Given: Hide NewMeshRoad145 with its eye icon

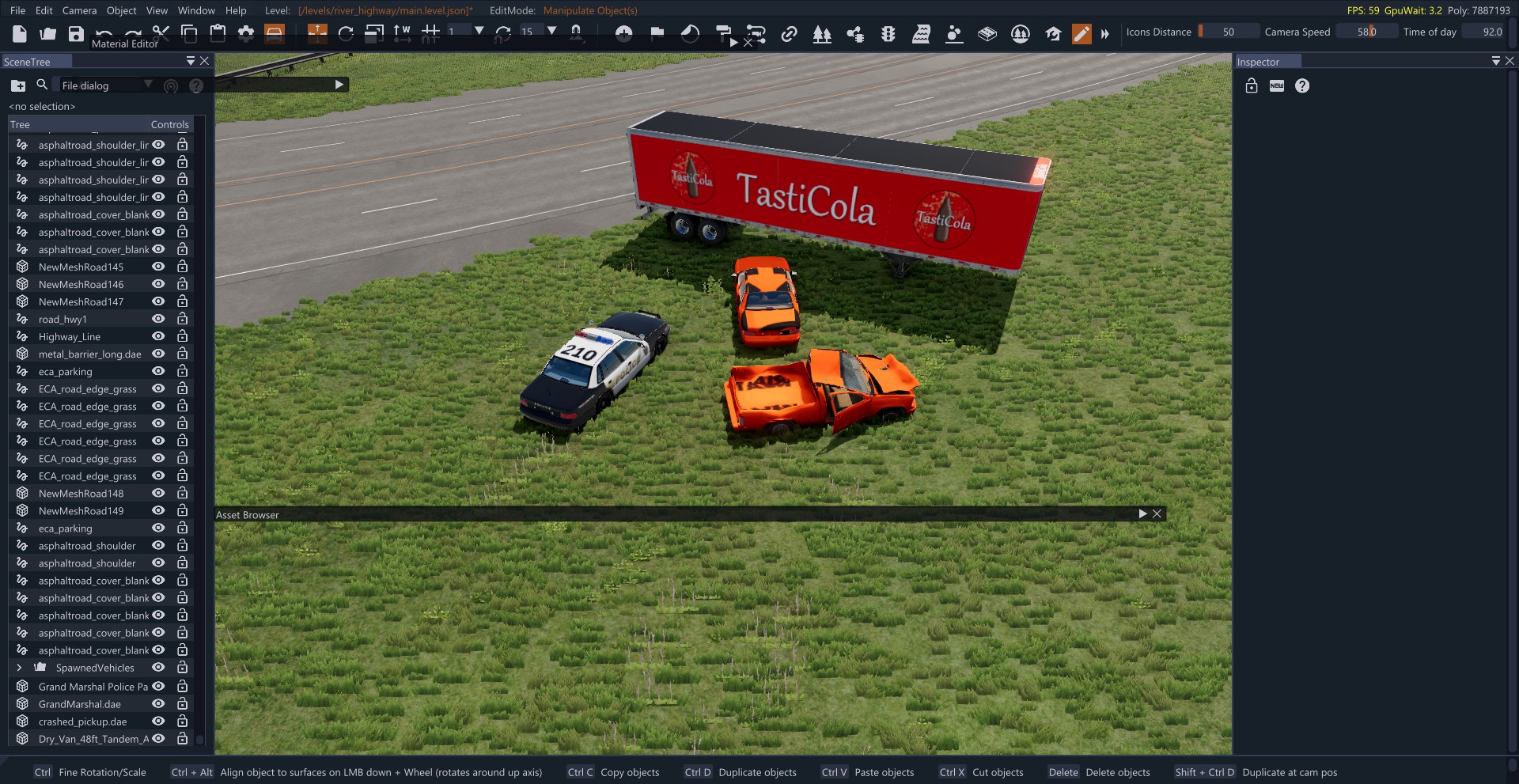Looking at the screenshot, I should tap(158, 267).
